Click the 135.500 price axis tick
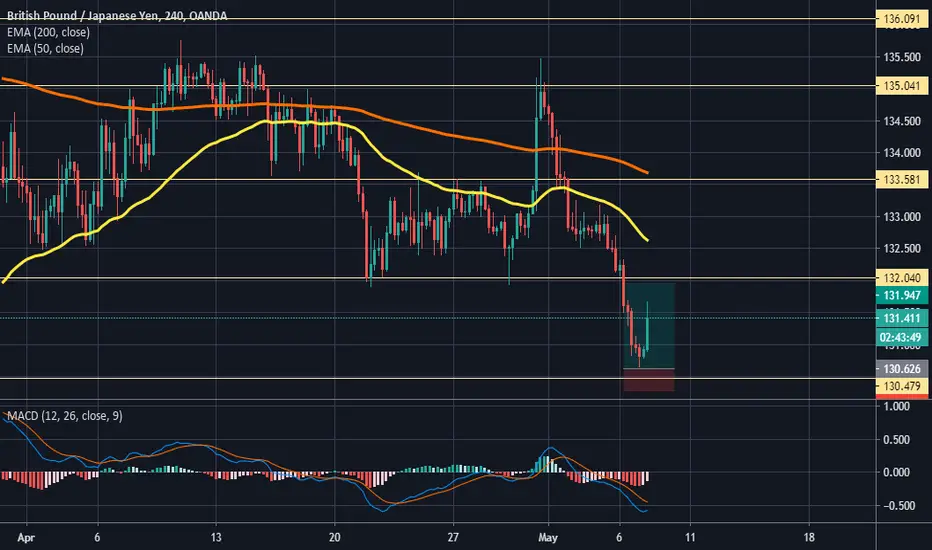Image resolution: width=932 pixels, height=550 pixels. point(902,57)
